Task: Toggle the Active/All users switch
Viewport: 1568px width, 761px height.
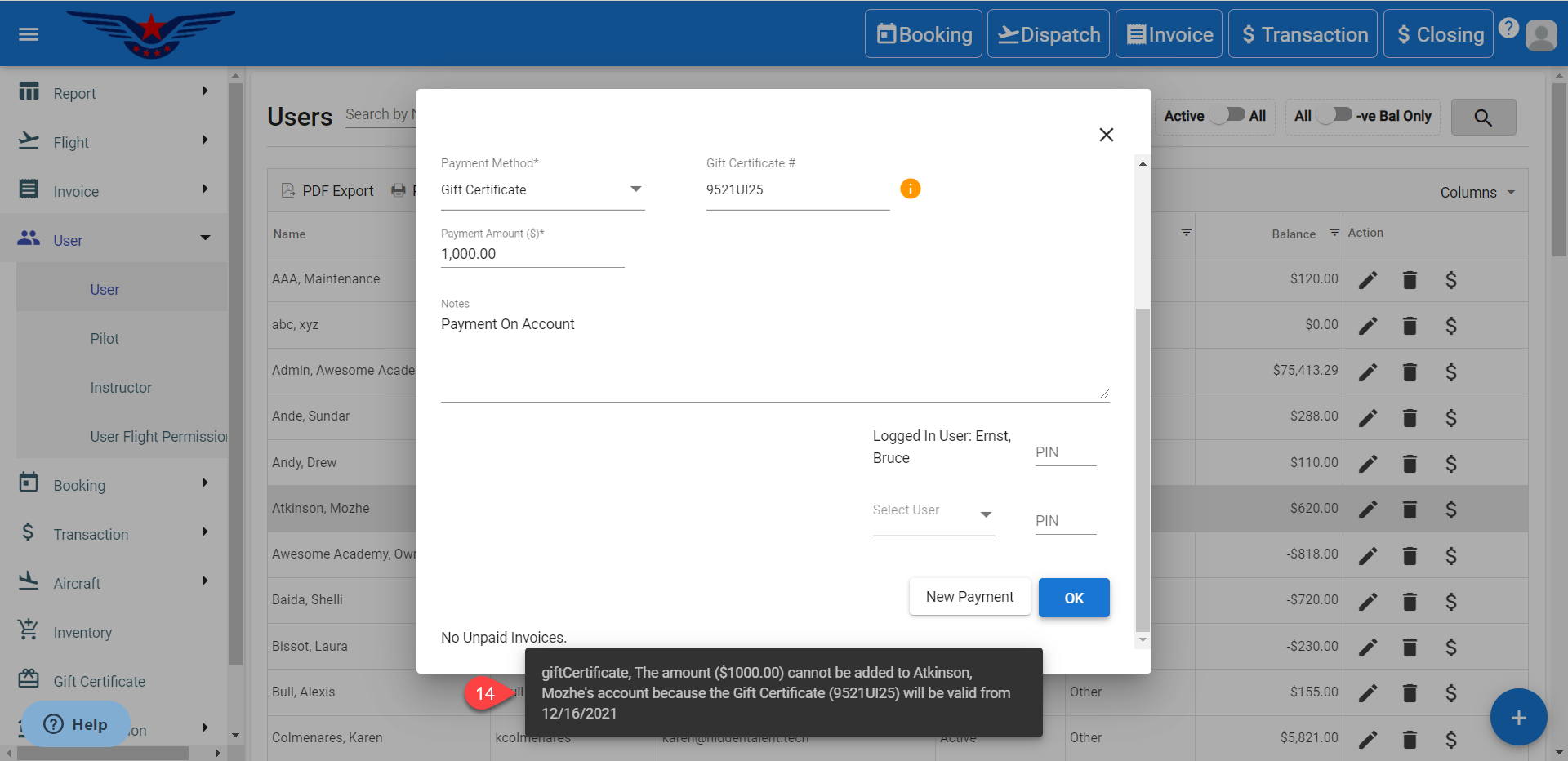Action: point(1227,115)
